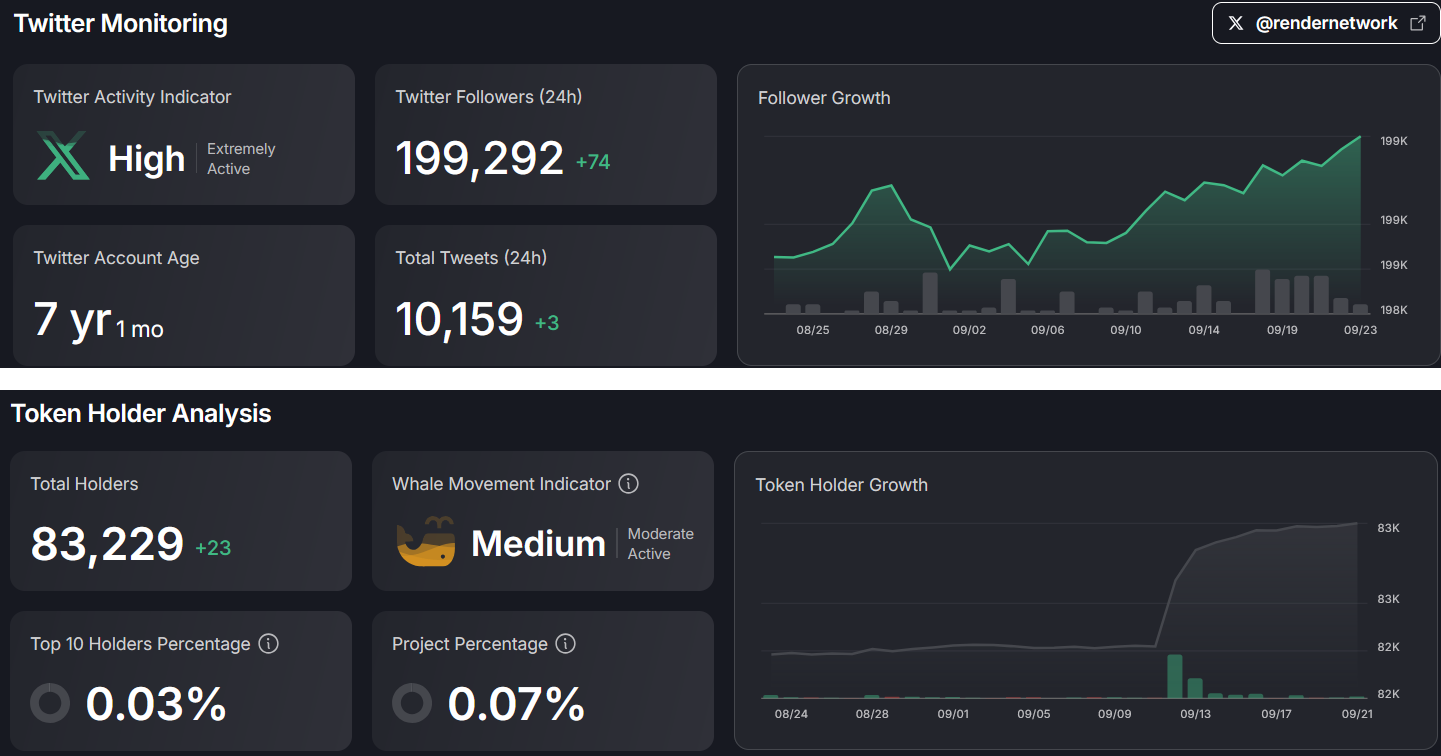Screen dimensions: 1441x756
Task: Click the green X logo in Twitter Activity Indicator
Action: tap(63, 156)
